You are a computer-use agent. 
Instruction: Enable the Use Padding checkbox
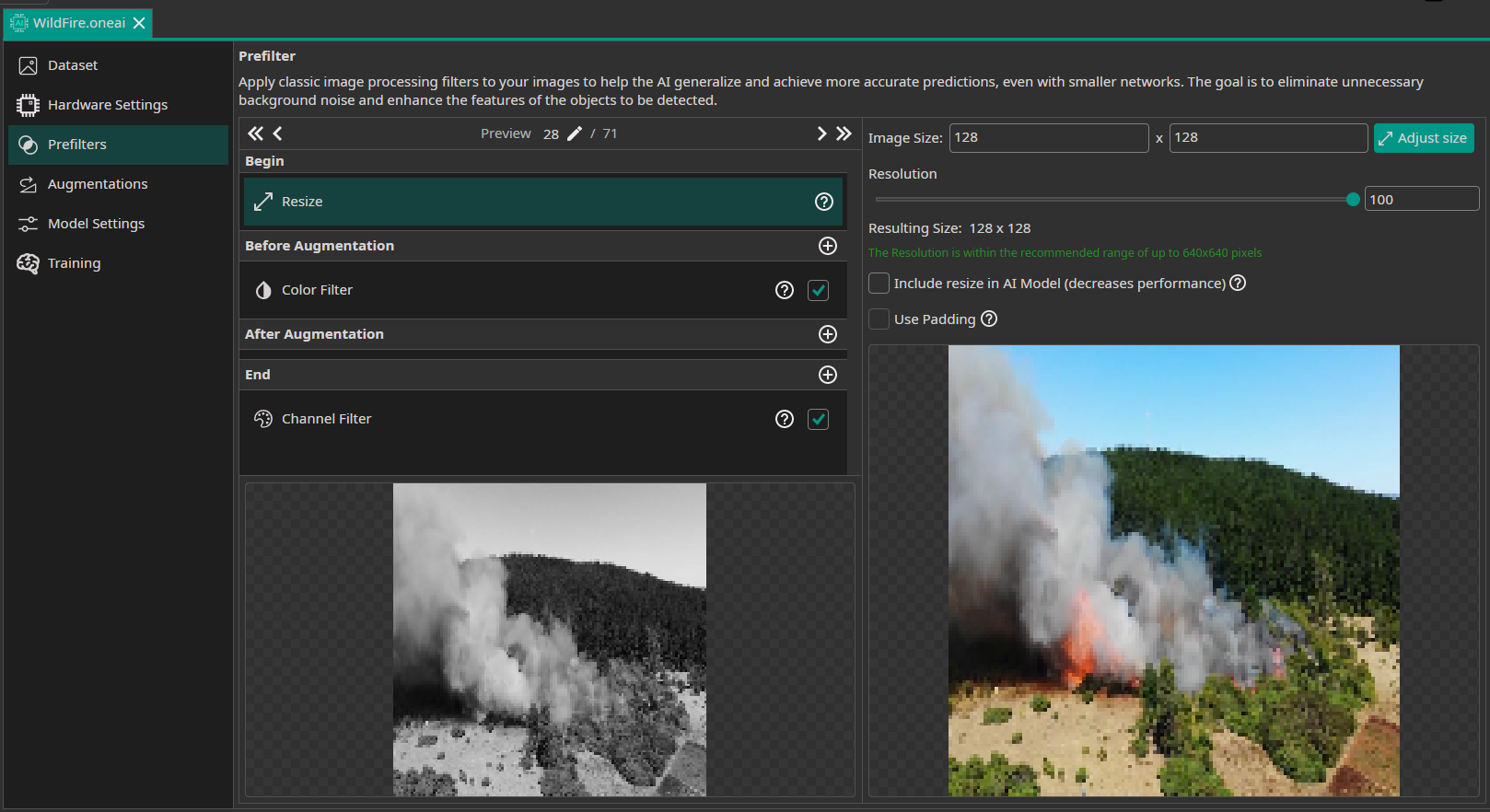pos(879,319)
